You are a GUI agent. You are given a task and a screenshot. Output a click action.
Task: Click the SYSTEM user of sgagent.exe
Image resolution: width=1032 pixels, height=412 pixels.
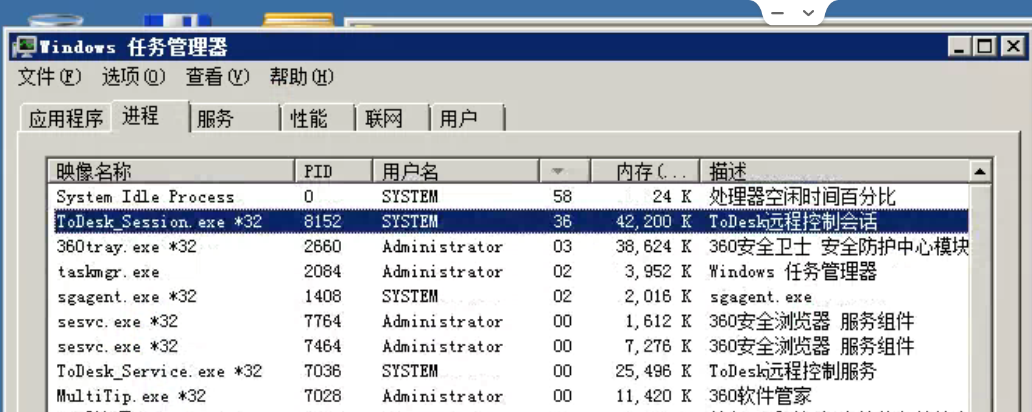click(x=409, y=296)
